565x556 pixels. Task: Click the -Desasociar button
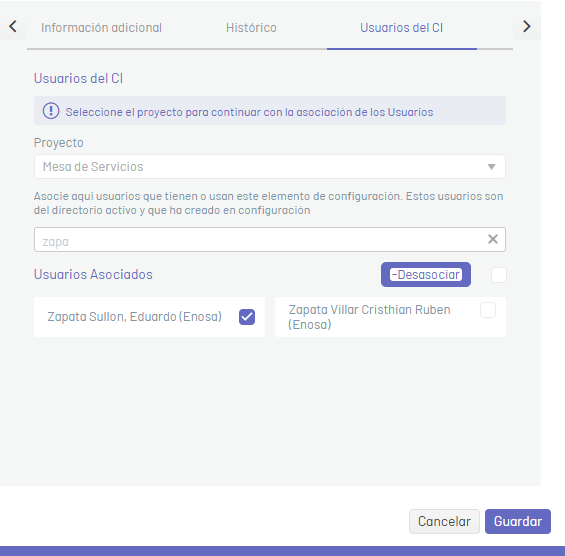[426, 275]
